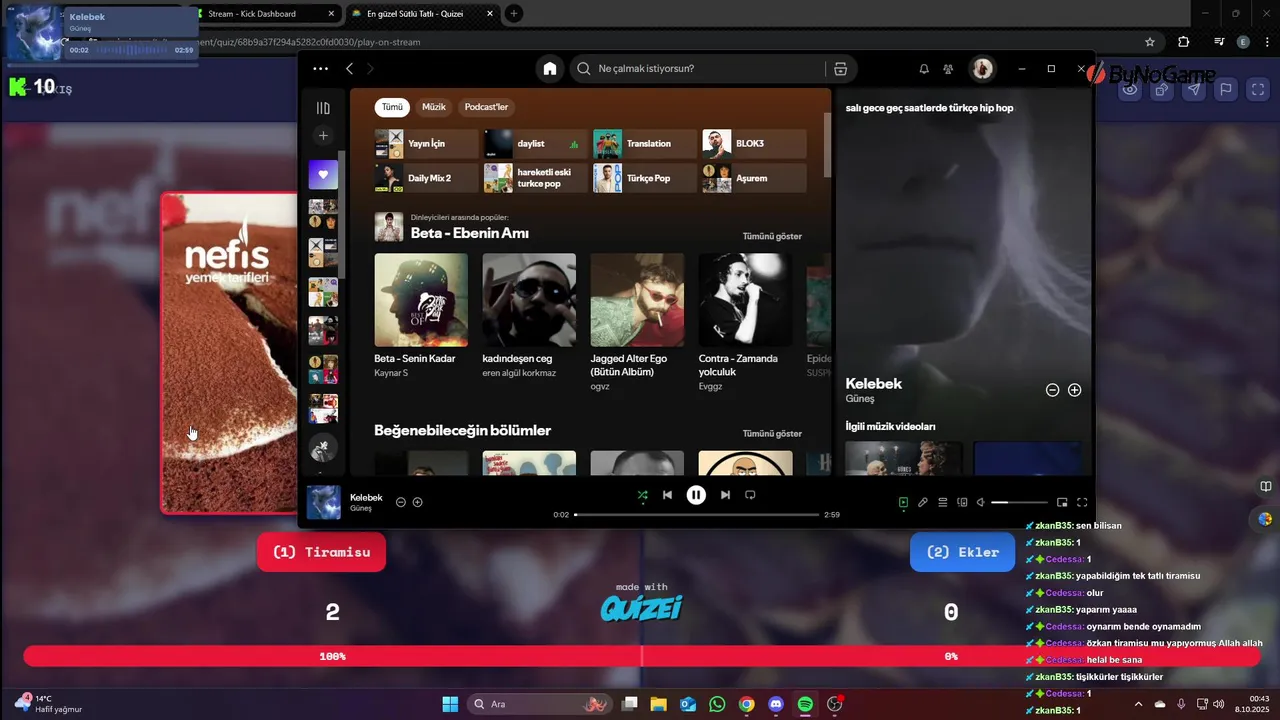
Task: Seek within the song progress bar
Action: (x=696, y=515)
